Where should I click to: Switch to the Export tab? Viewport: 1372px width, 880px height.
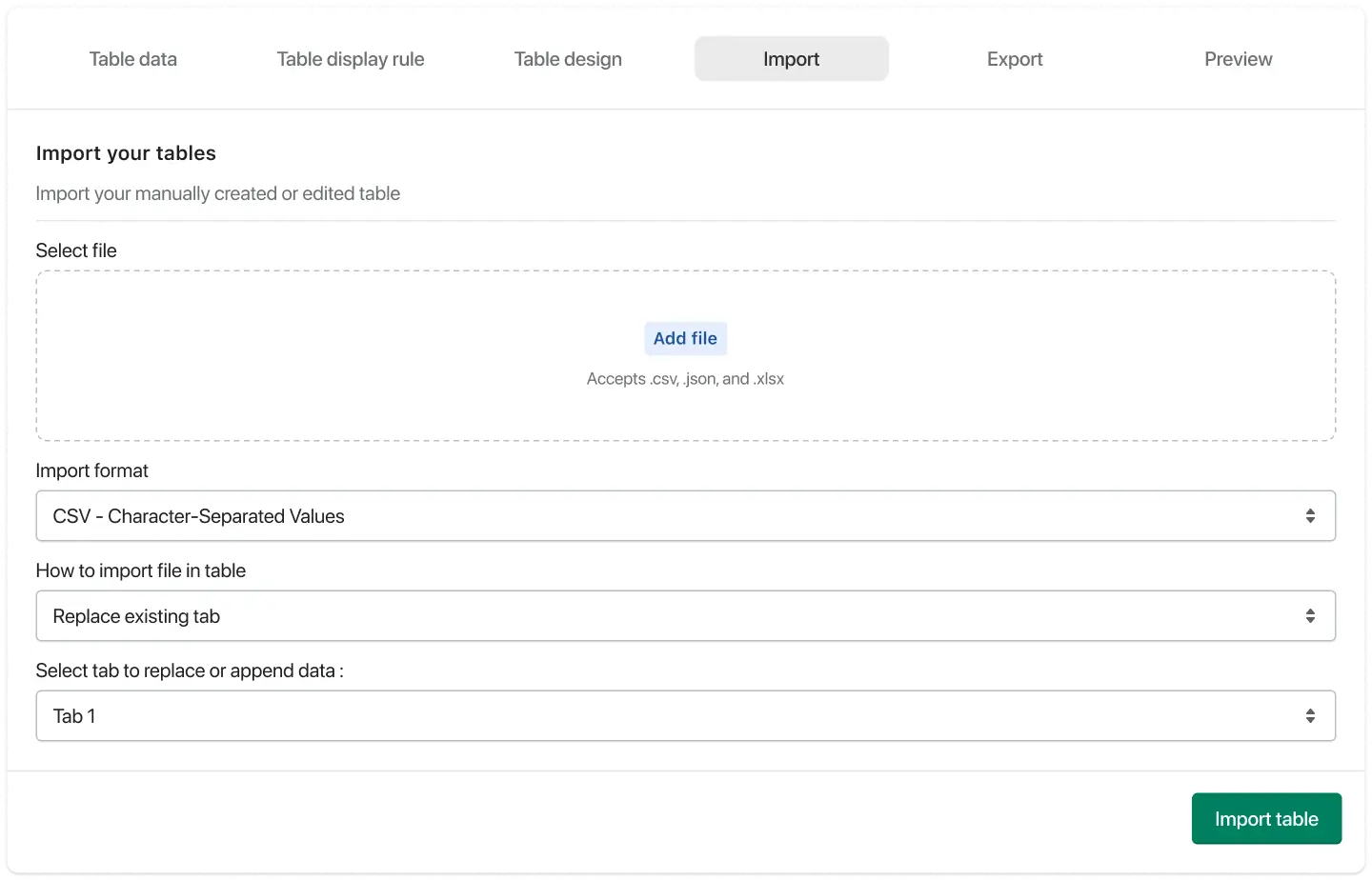[x=1015, y=59]
